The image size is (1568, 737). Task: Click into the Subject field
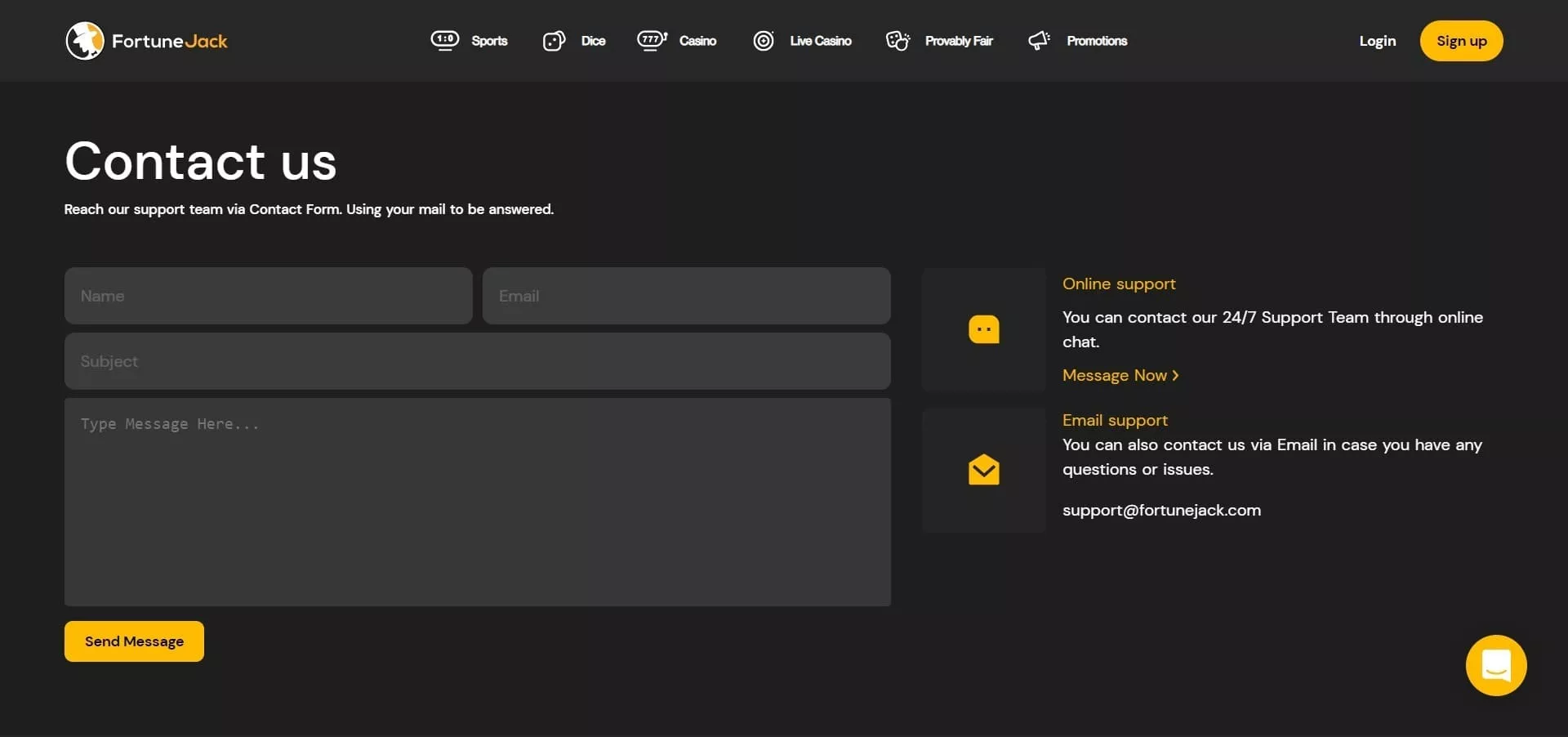coord(477,361)
